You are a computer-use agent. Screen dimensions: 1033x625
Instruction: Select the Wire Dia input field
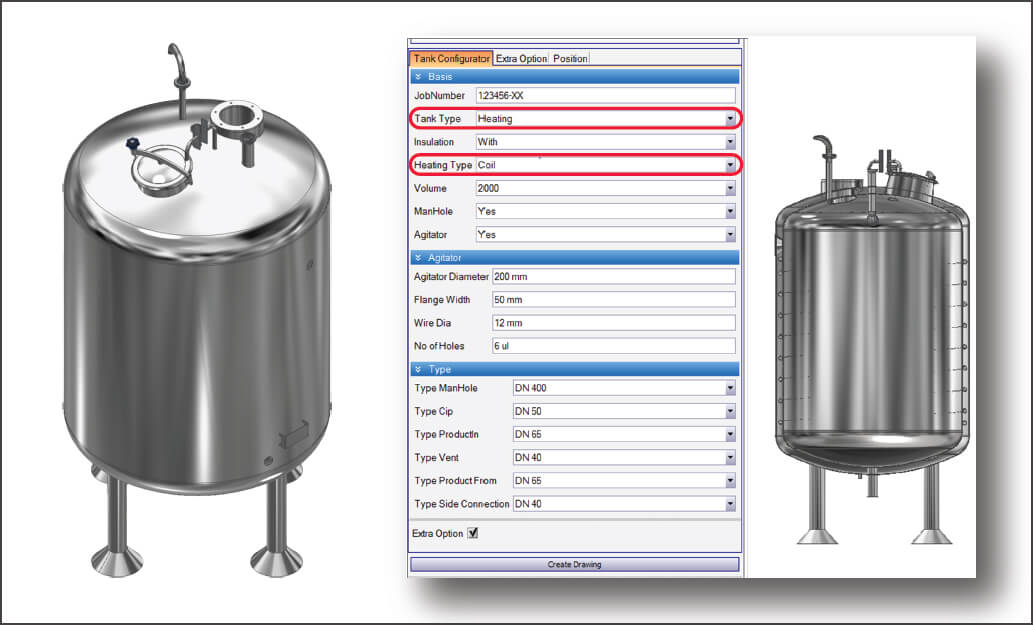613,323
